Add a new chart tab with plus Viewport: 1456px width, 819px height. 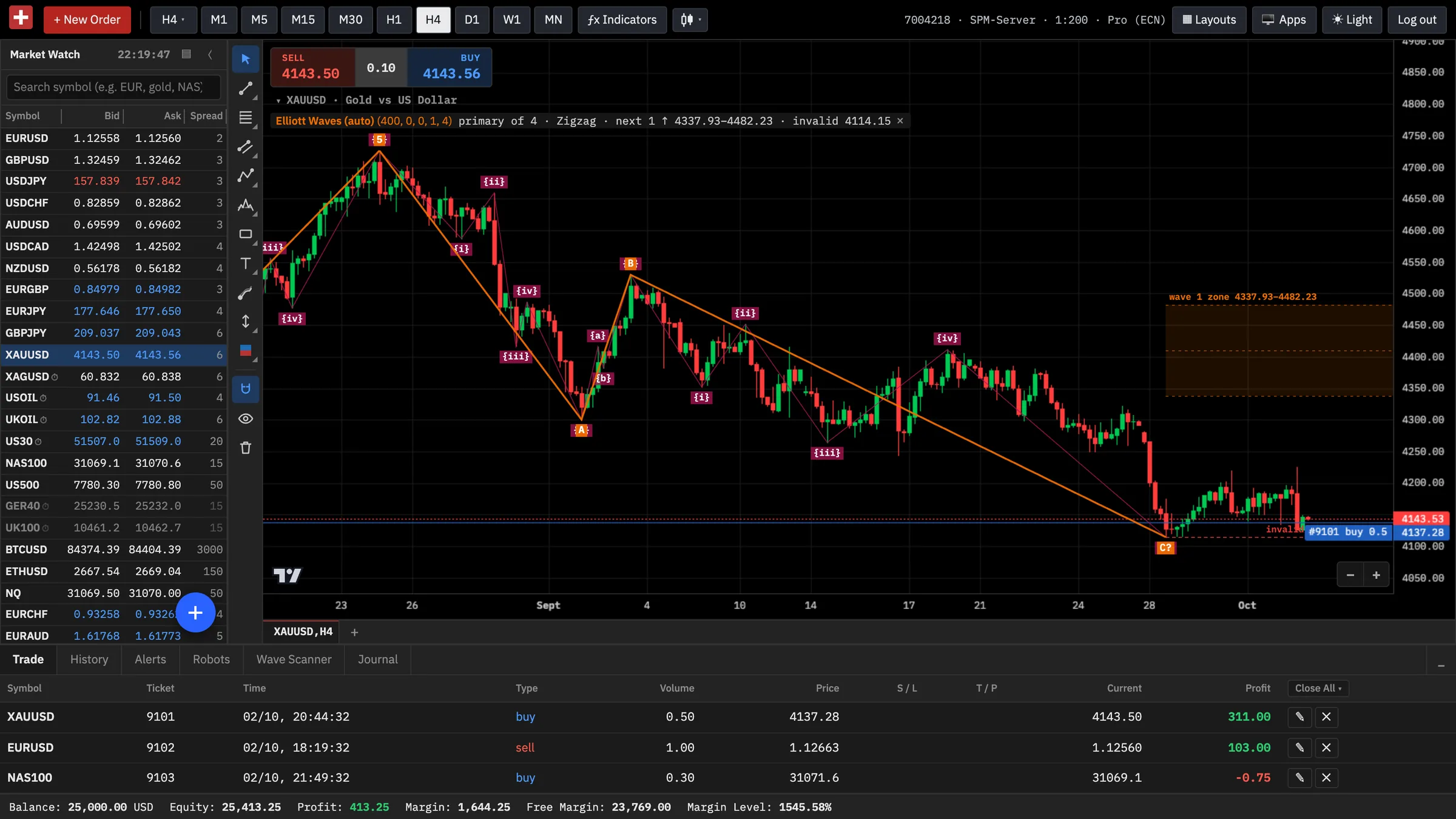(354, 632)
